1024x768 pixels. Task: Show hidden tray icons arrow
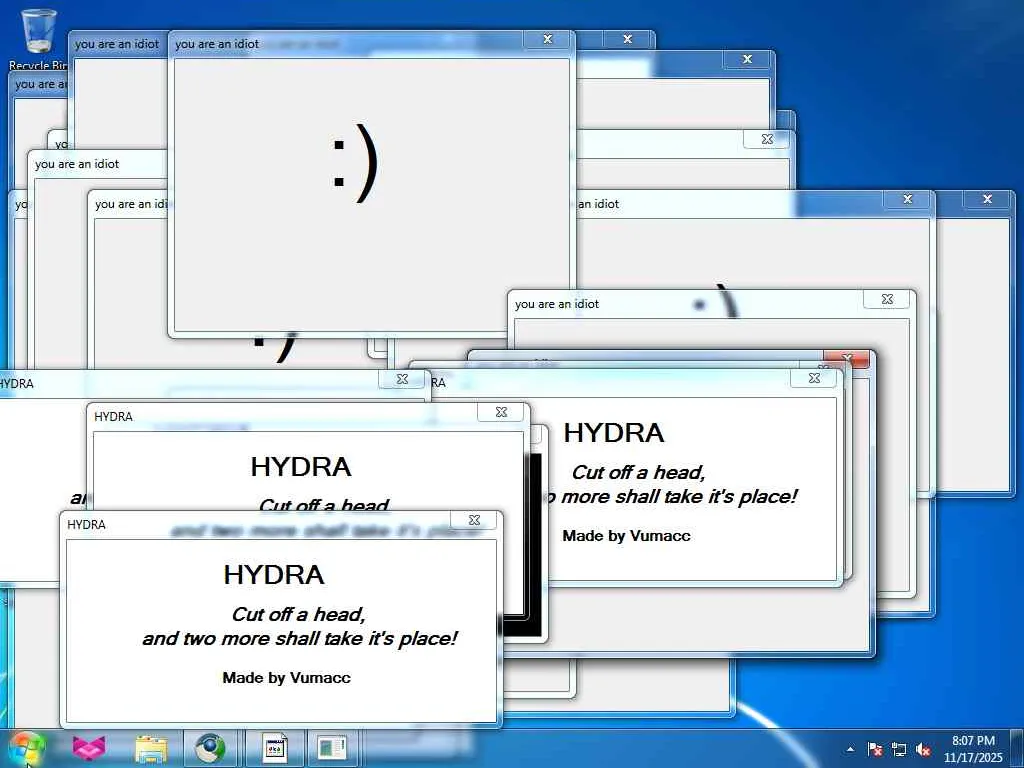click(x=850, y=749)
